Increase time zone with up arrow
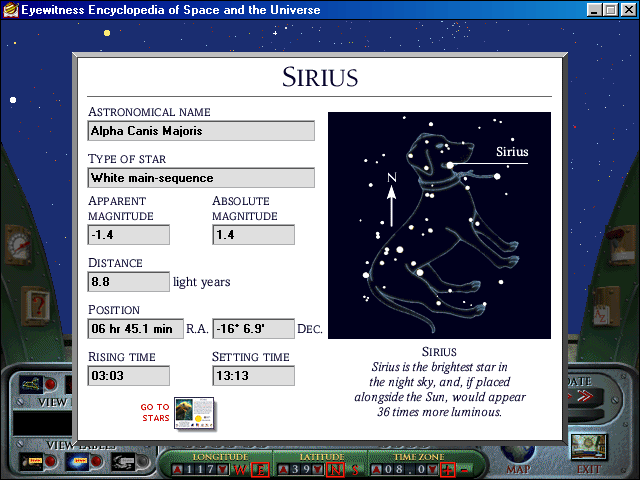Viewport: 640px width, 480px height. tap(377, 470)
